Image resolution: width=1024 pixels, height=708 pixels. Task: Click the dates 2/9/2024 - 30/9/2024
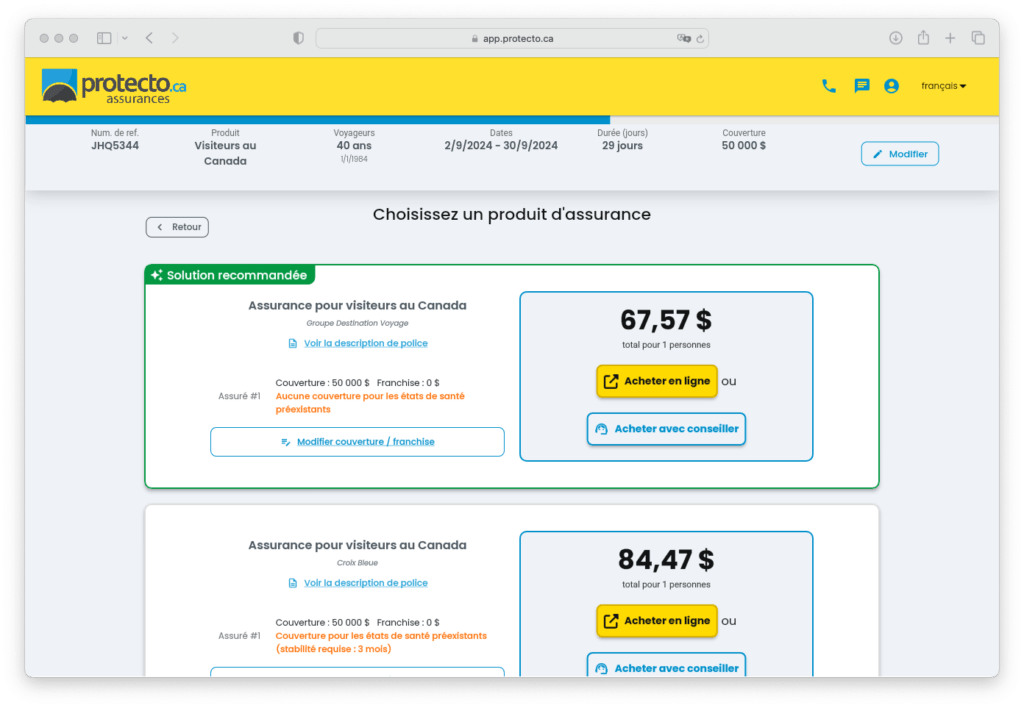tap(501, 146)
